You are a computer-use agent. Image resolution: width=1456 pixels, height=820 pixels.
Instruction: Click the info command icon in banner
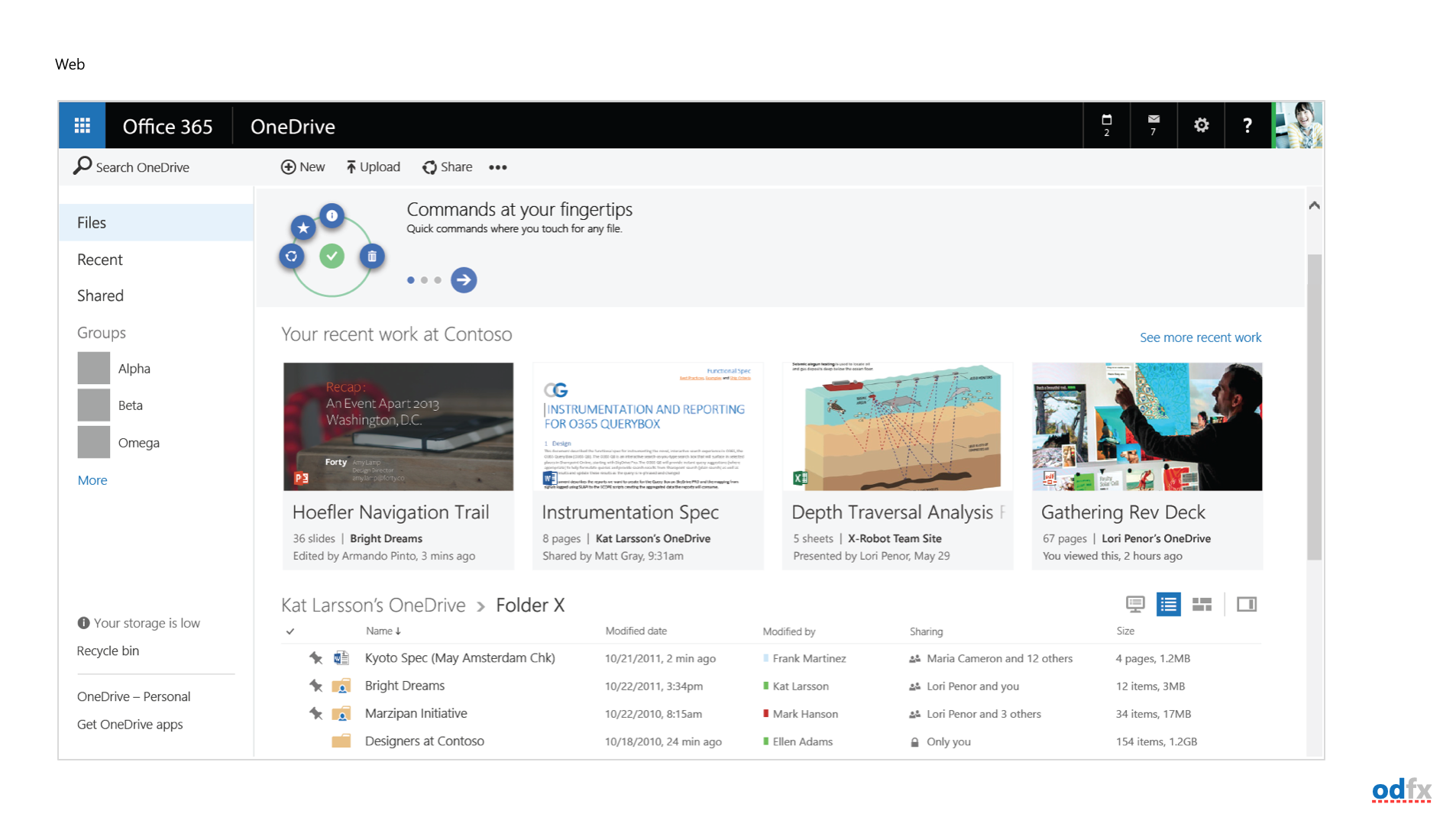point(332,215)
